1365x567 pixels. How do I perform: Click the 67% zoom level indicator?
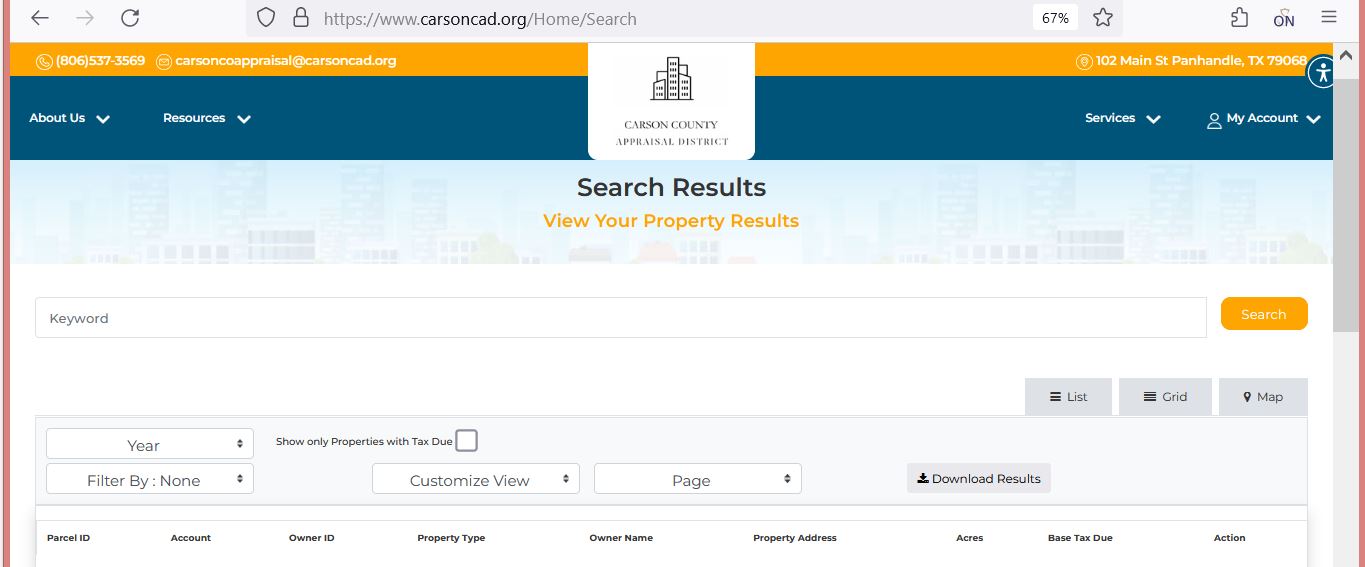click(1055, 18)
